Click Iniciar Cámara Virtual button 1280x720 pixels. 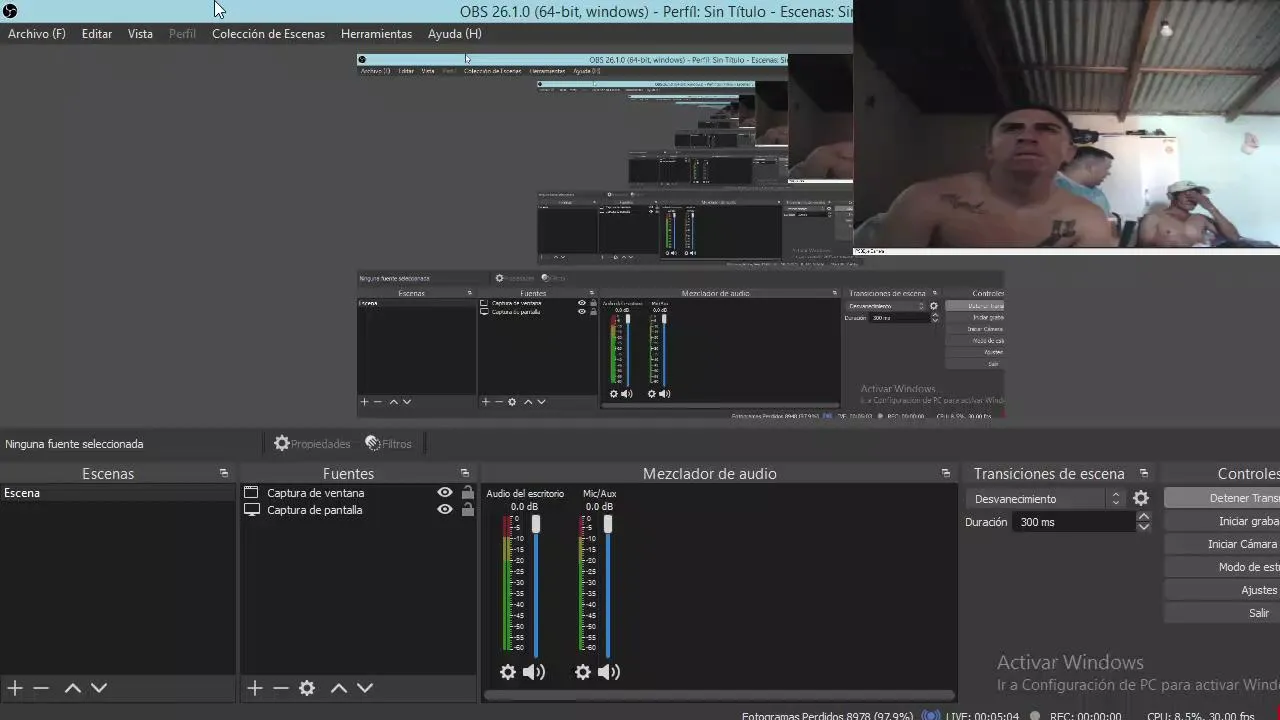tap(1222, 544)
